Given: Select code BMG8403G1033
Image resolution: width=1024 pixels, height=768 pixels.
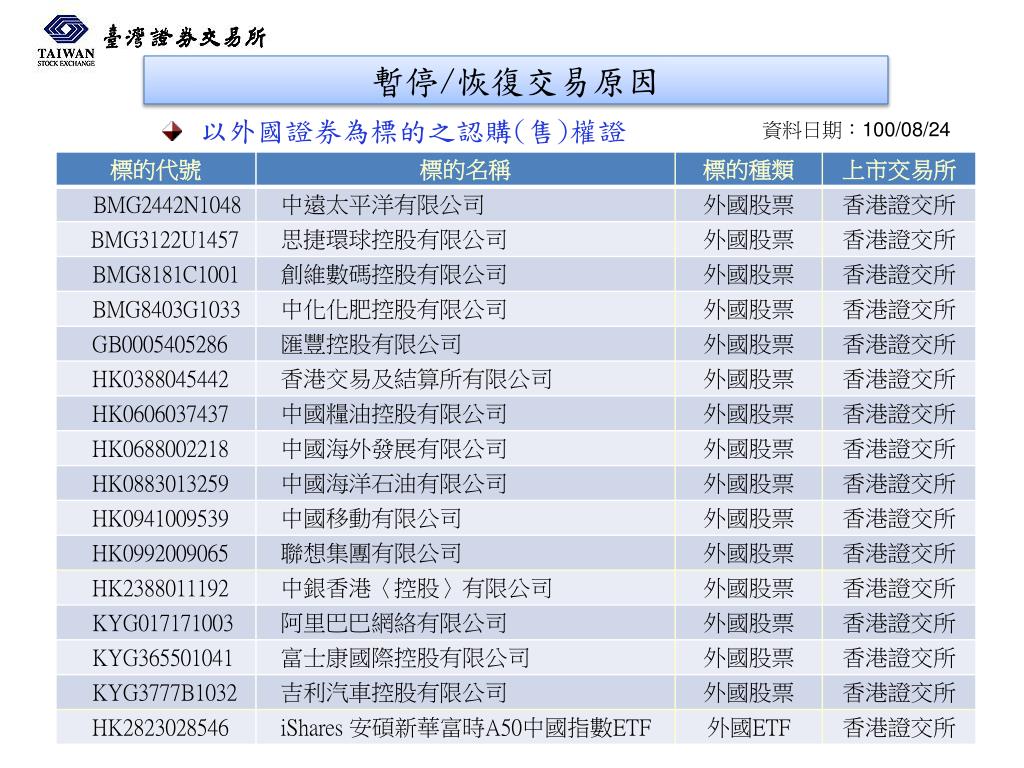Looking at the screenshot, I should [x=167, y=310].
